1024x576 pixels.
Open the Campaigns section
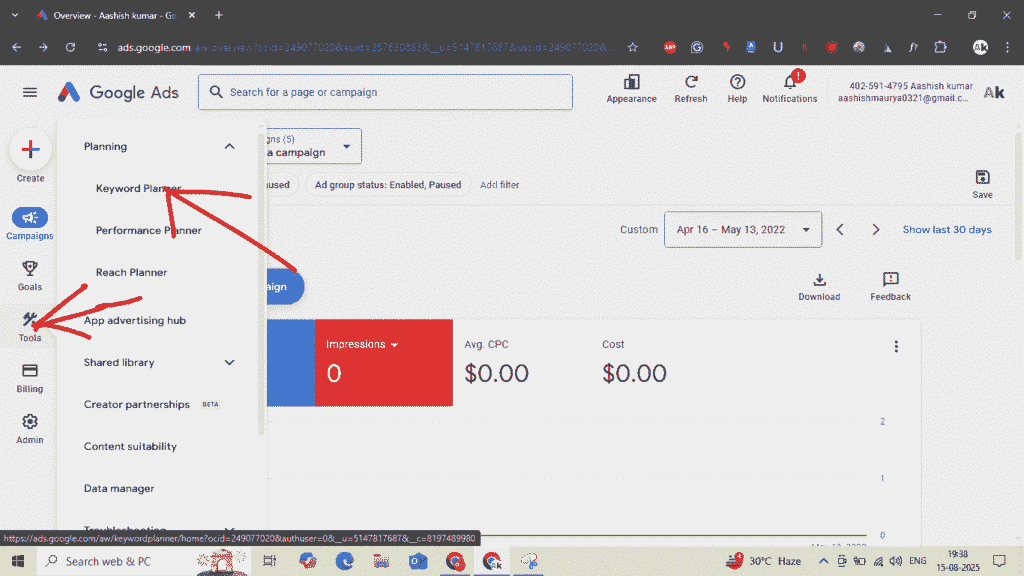pos(30,224)
